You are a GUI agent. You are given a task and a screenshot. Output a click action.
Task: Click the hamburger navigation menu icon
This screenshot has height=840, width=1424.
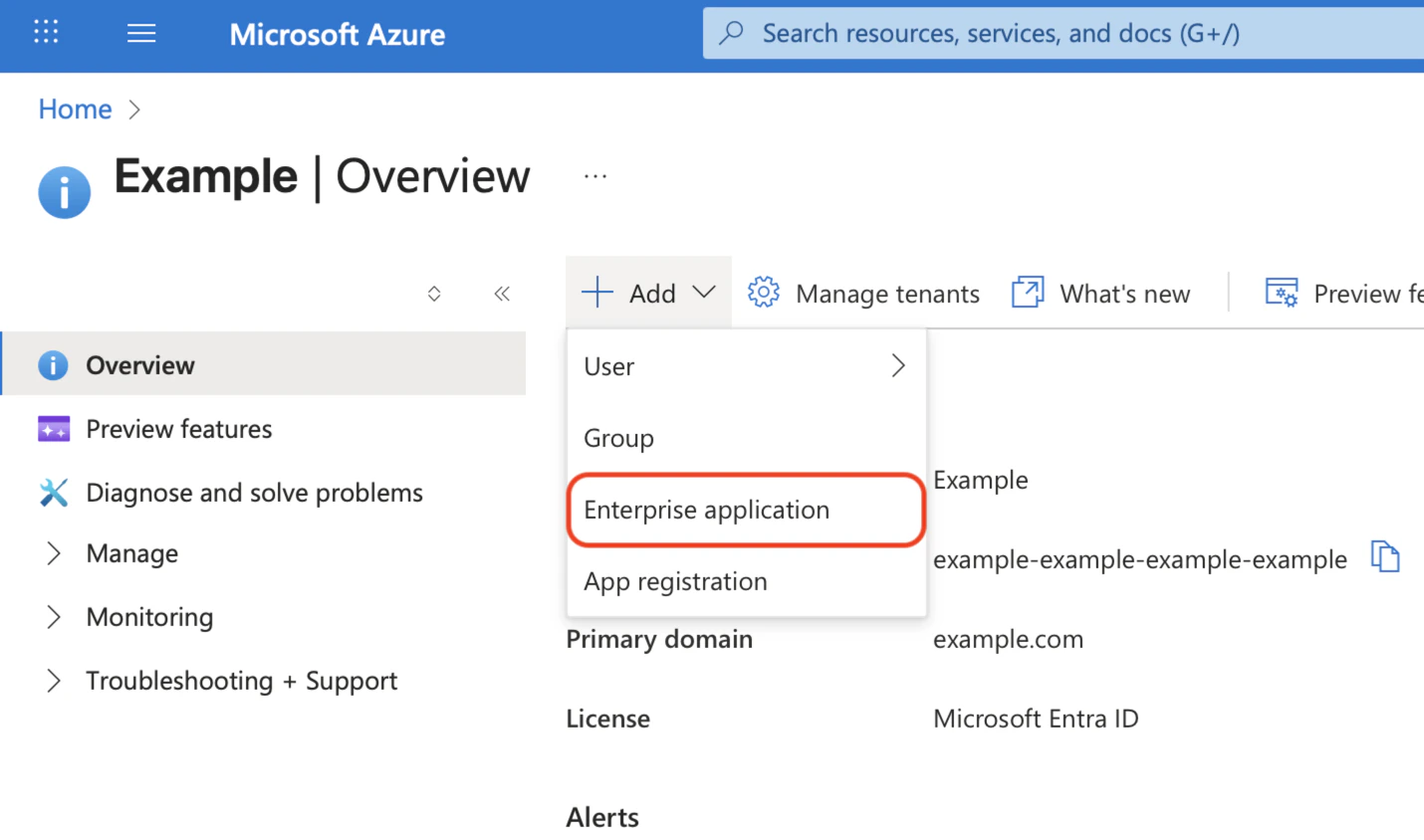(140, 32)
